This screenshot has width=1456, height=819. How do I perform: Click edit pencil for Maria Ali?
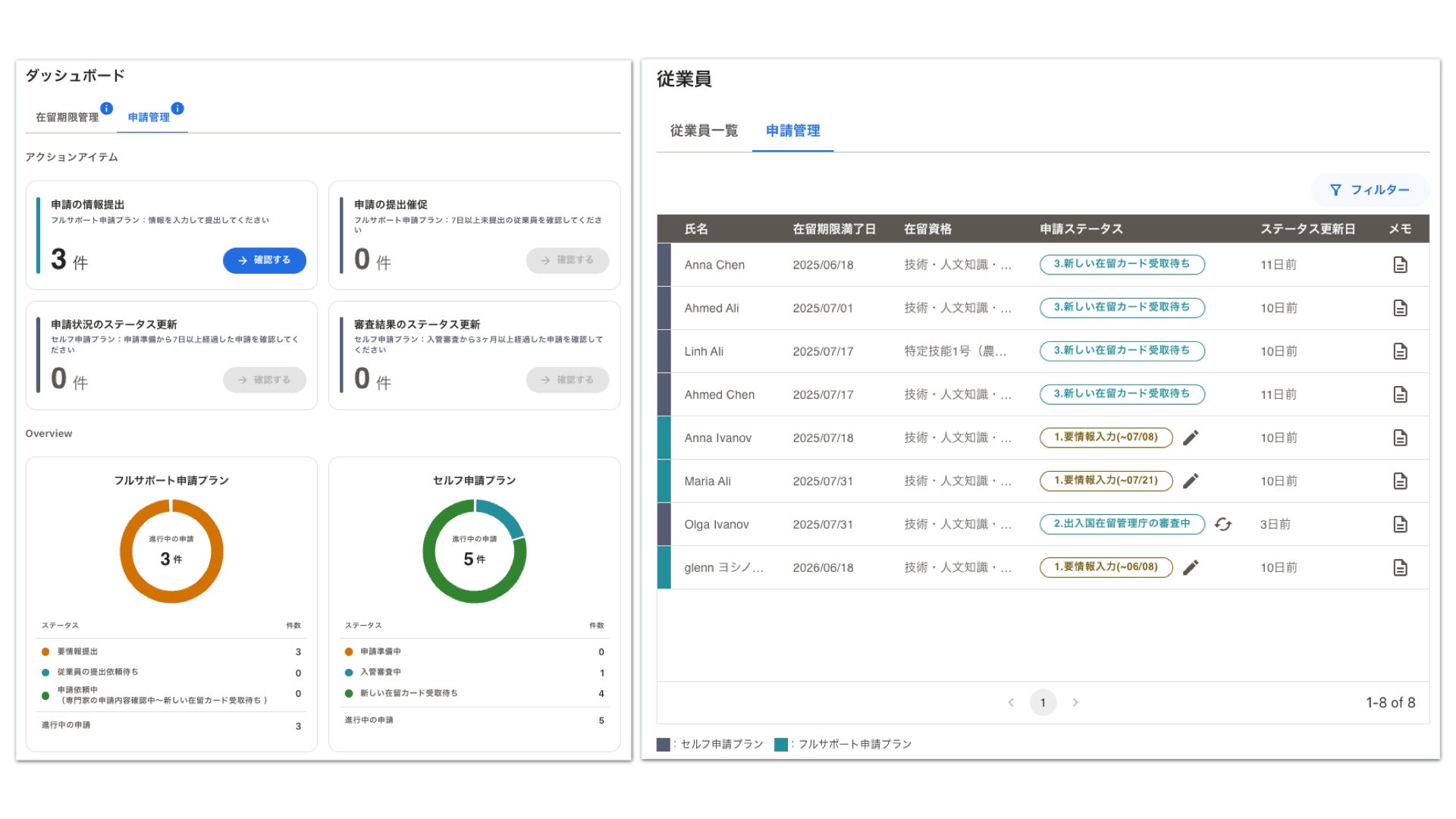pyautogui.click(x=1191, y=481)
